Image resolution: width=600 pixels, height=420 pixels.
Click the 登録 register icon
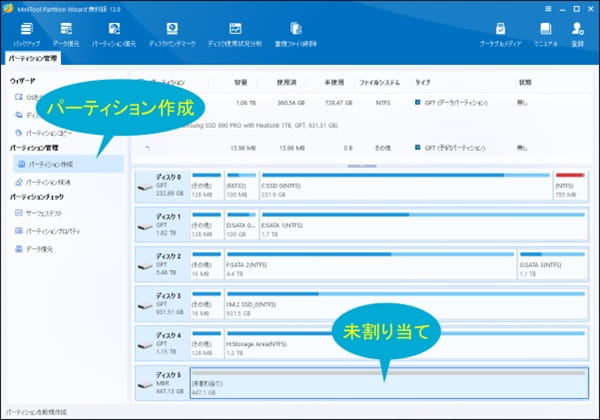(x=577, y=34)
